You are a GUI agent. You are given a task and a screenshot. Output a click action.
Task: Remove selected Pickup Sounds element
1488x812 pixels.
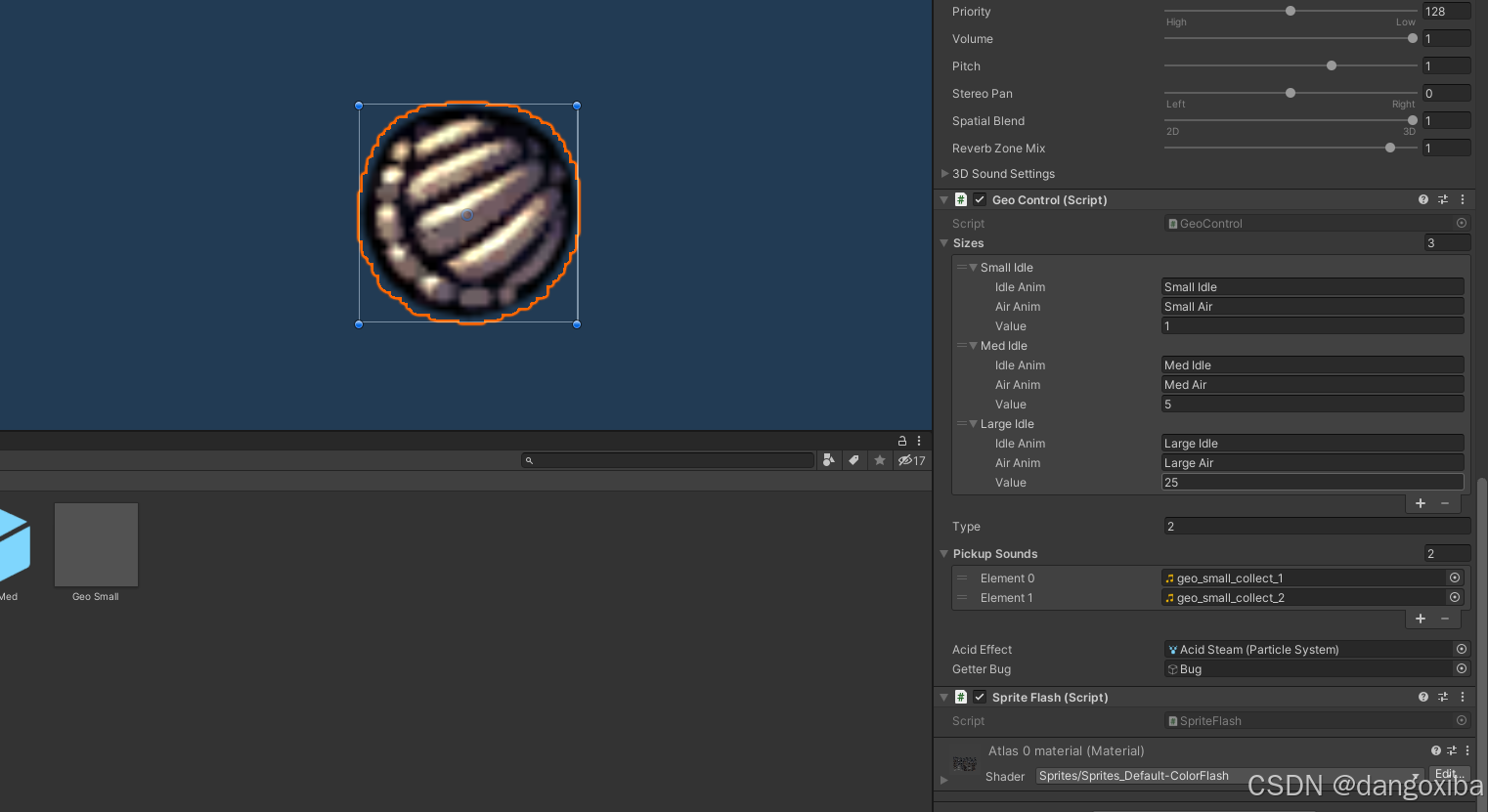pyautogui.click(x=1445, y=619)
